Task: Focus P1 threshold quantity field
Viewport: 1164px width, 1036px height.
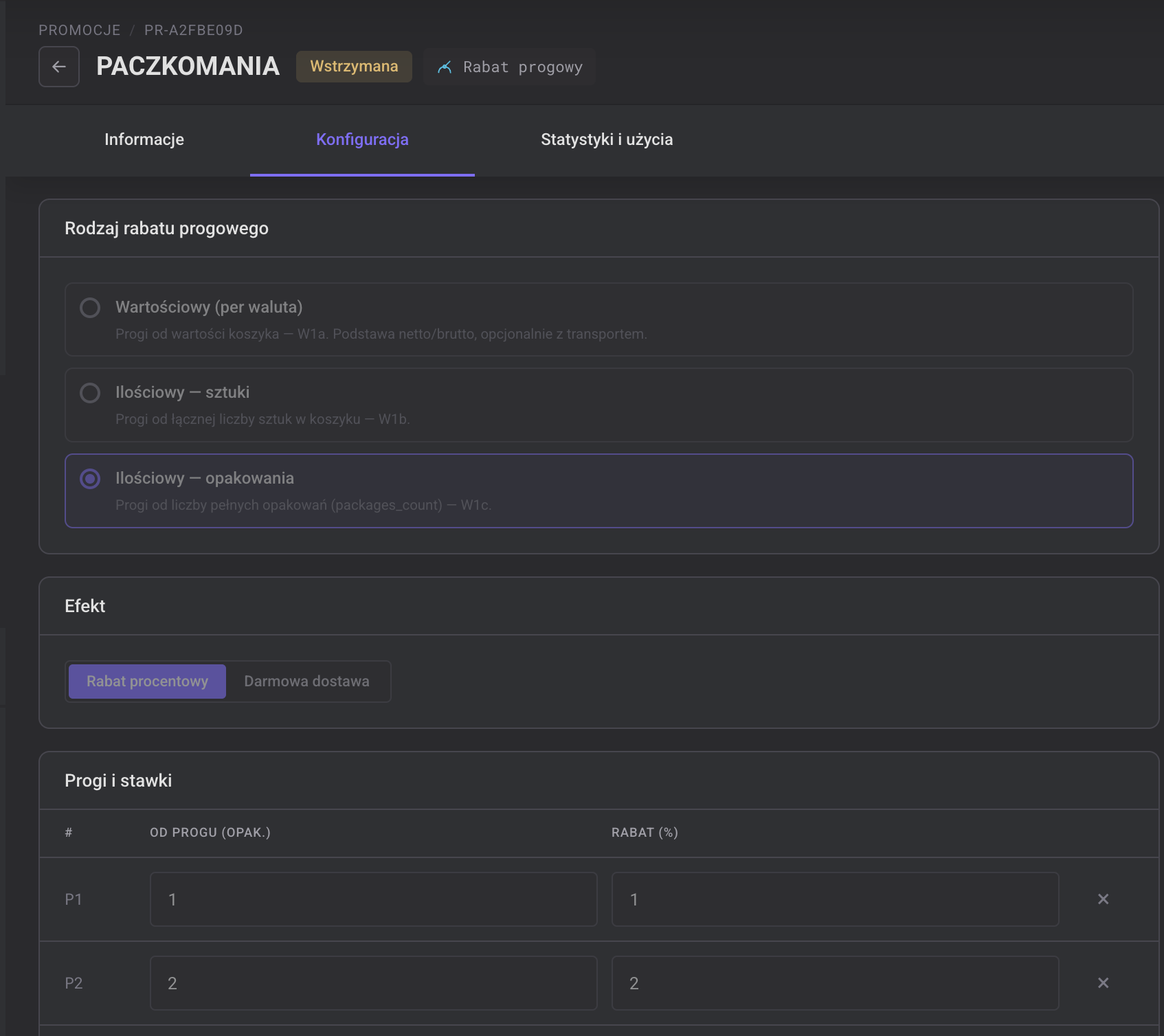Action: click(x=374, y=899)
